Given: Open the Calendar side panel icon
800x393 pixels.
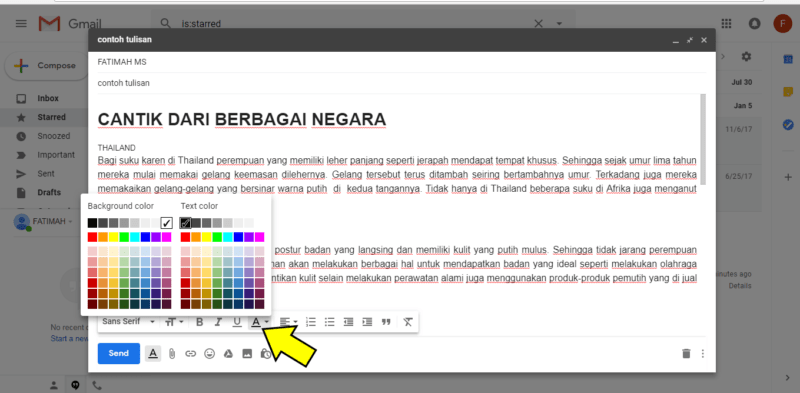Looking at the screenshot, I should (x=788, y=59).
